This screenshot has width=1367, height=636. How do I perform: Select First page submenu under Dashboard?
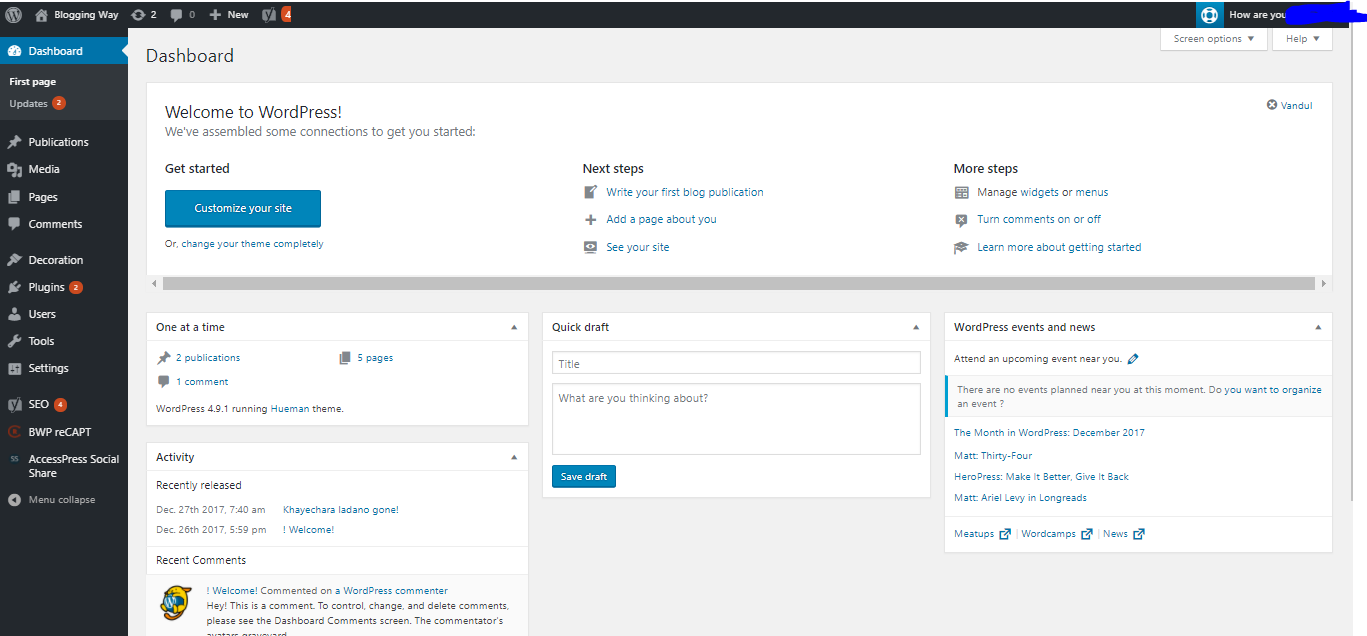pyautogui.click(x=33, y=82)
